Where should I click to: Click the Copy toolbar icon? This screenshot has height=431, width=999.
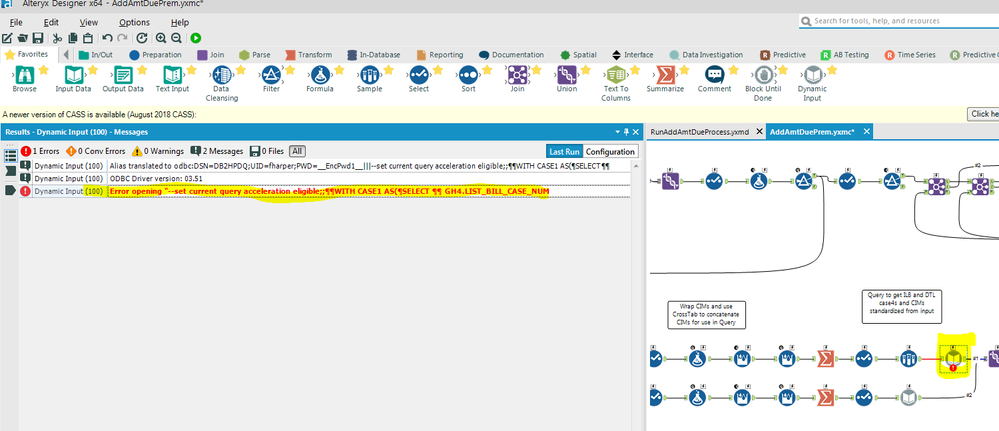73,38
